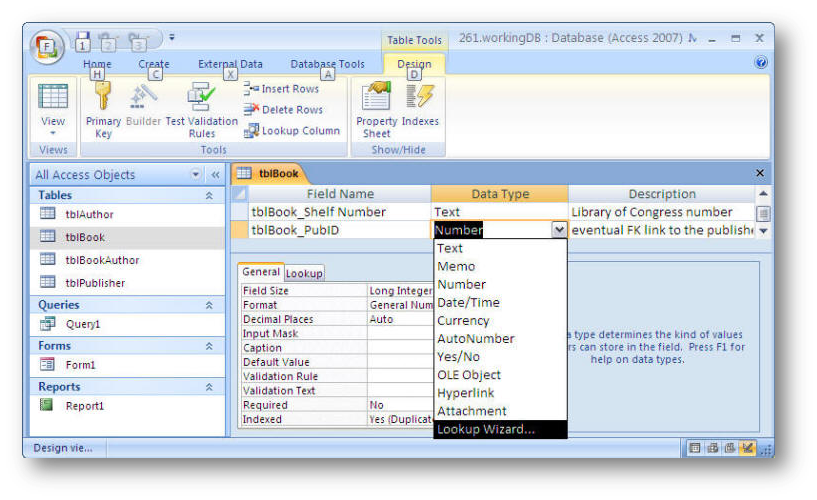Open the help question mark icon
This screenshot has width=817, height=500.
pos(761,62)
